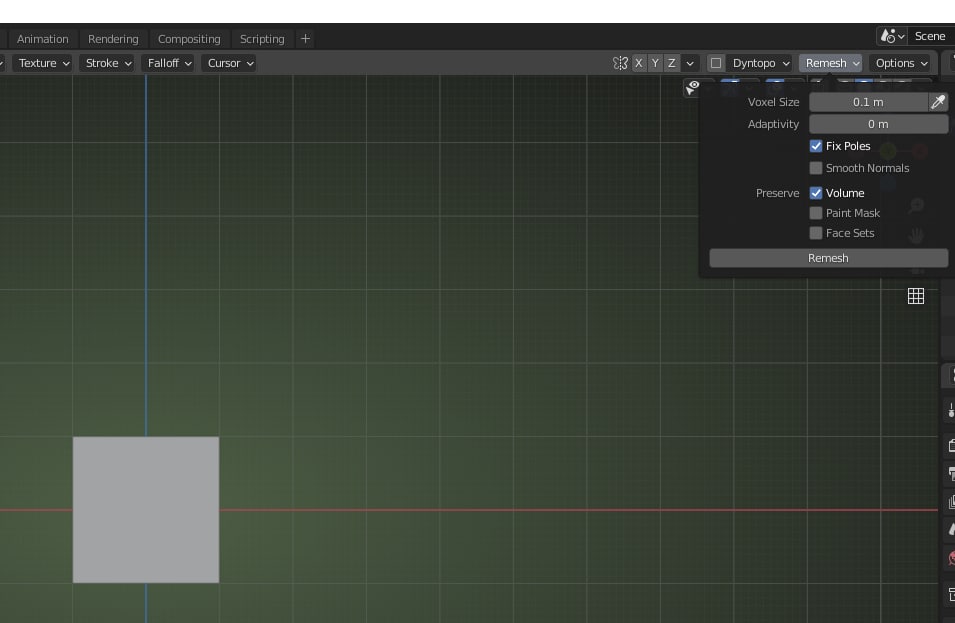Click the symmetry butterfly icon

coord(620,63)
